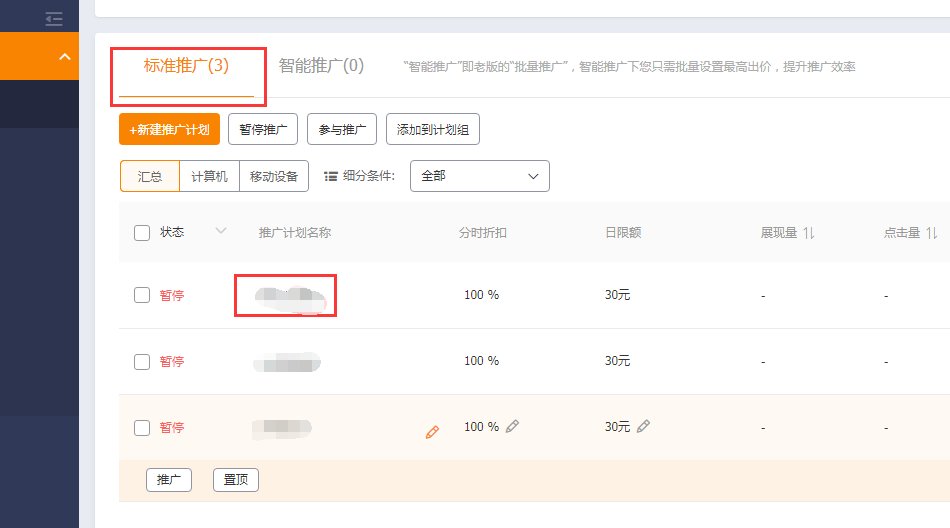Click the 日限额 column header

click(x=623, y=233)
